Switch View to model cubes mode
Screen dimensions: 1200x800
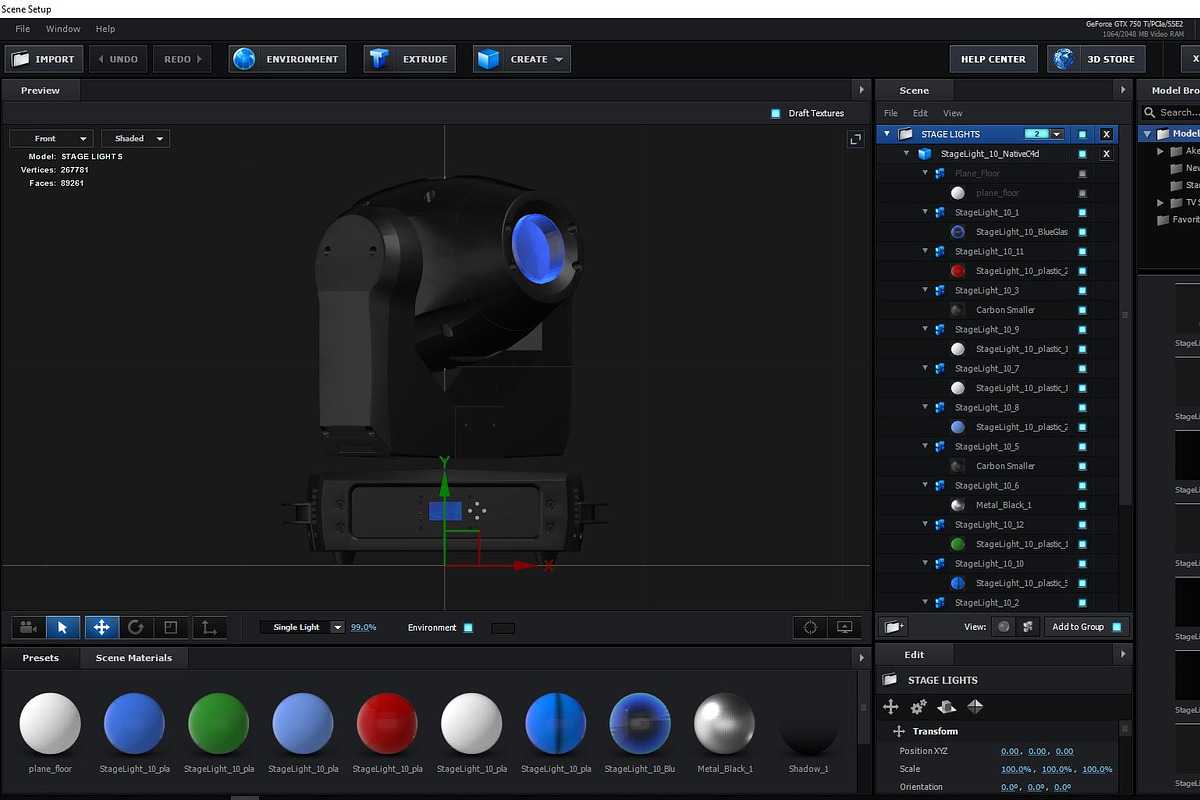point(1027,627)
